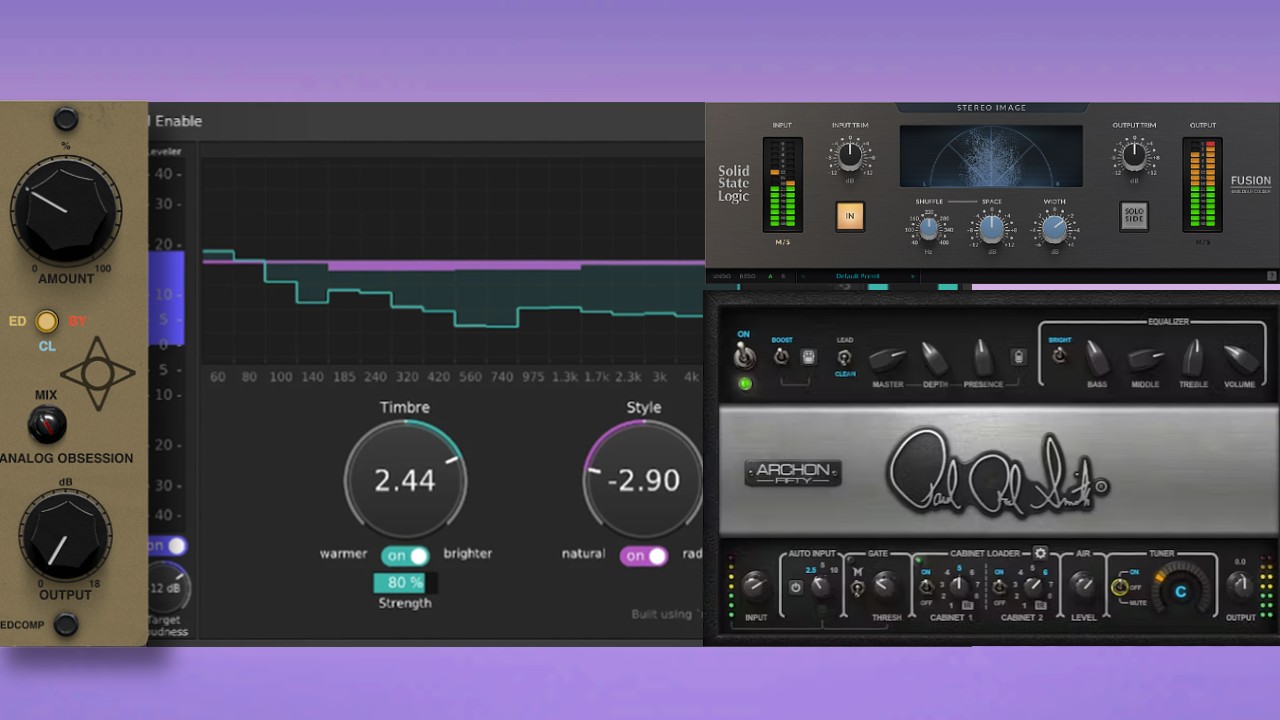Open the Default Preset menu
This screenshot has width=1280, height=720.
[858, 276]
